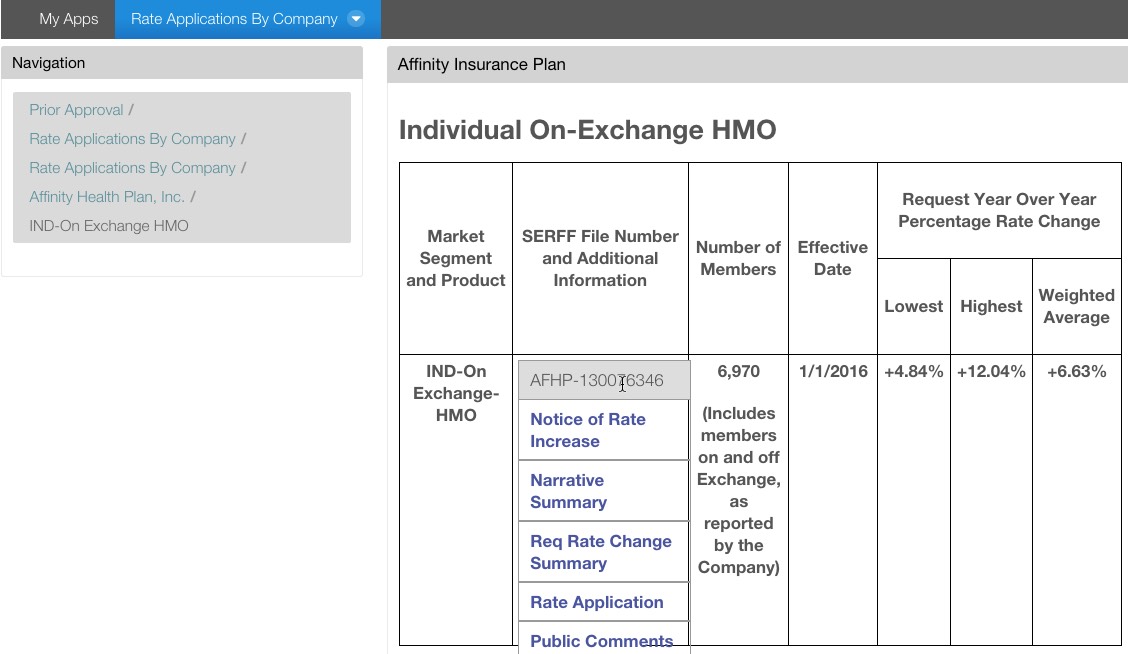1128x654 pixels.
Task: View the Req Rate Change Summary
Action: [600, 552]
